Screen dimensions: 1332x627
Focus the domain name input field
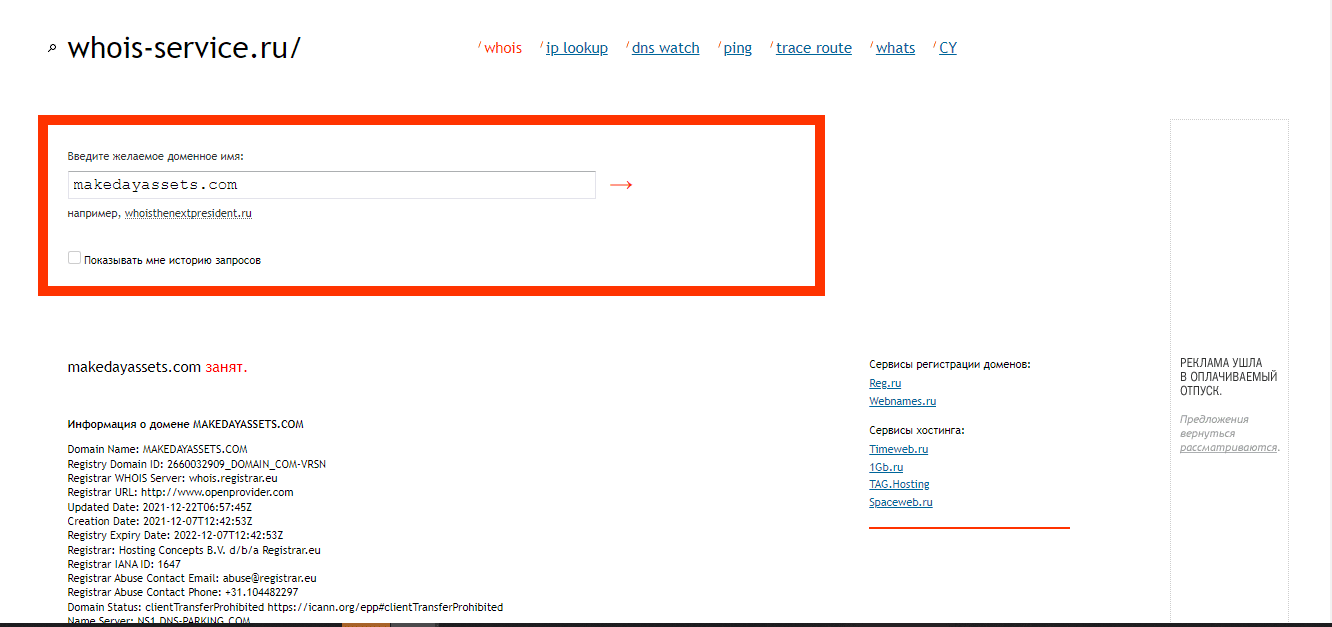pyautogui.click(x=332, y=185)
